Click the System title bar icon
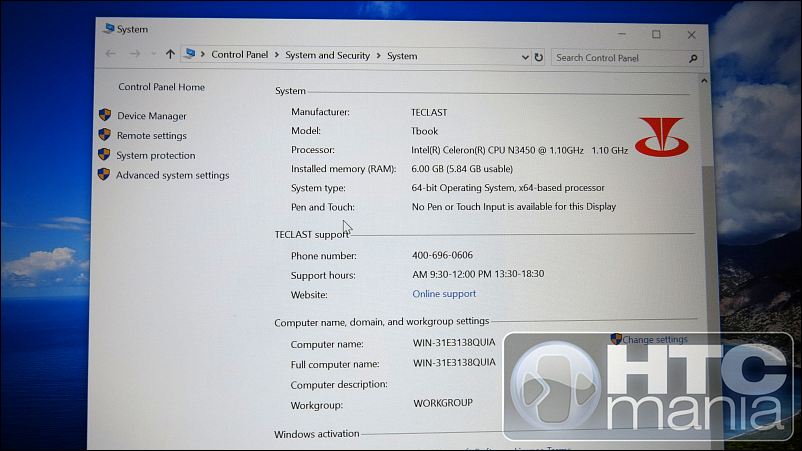 [108, 28]
